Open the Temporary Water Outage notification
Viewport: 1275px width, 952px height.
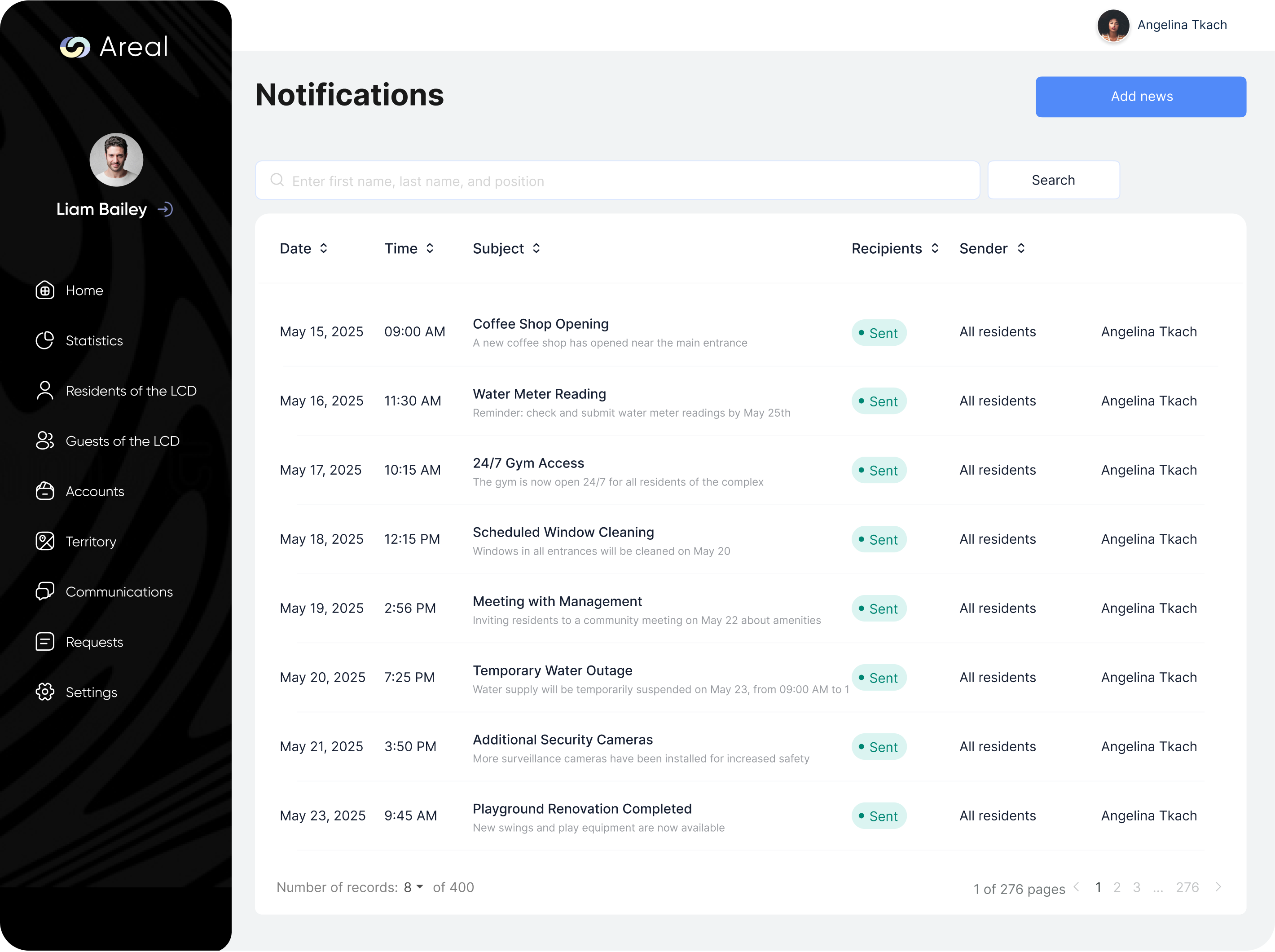click(x=553, y=671)
